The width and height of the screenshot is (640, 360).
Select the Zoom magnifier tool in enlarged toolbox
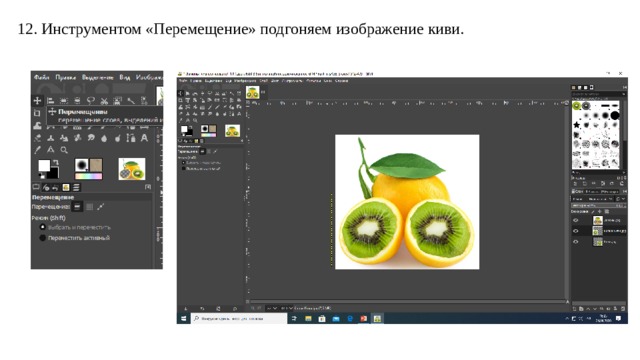click(x=64, y=150)
